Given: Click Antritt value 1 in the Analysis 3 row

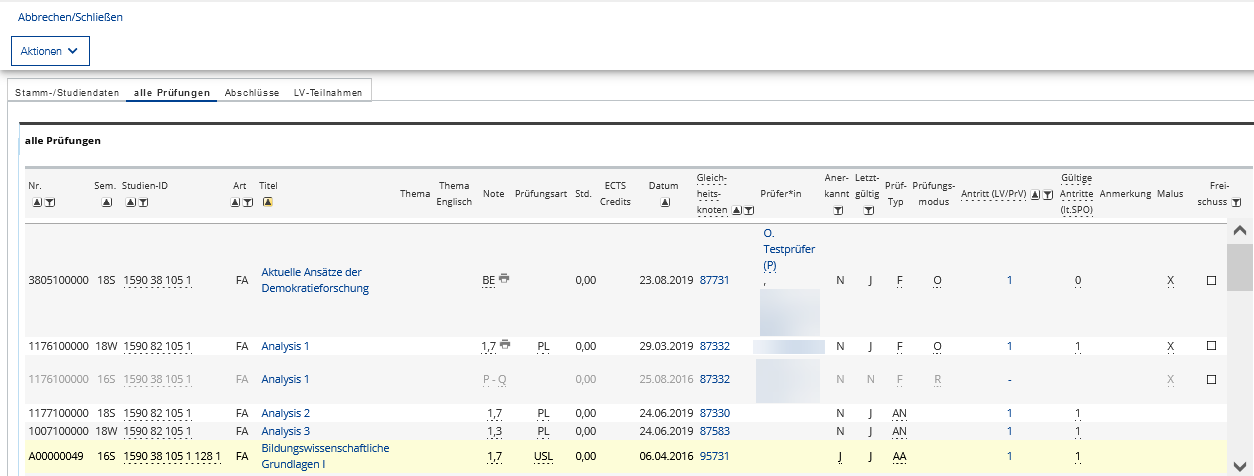Looking at the screenshot, I should pos(1010,431).
